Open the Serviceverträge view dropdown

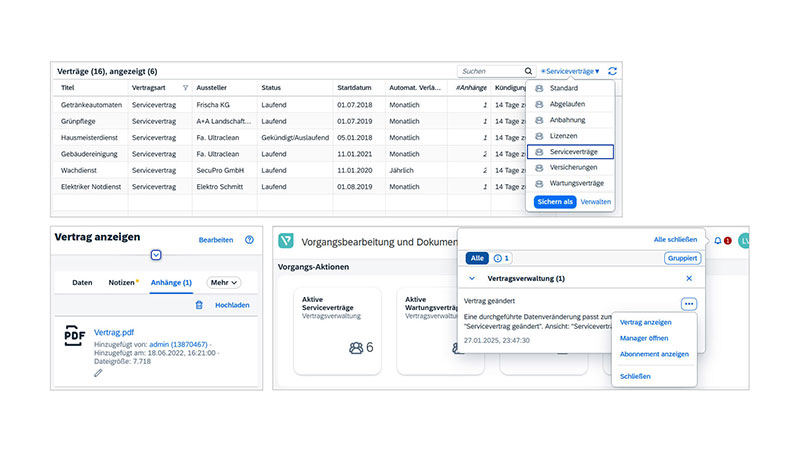[571, 71]
